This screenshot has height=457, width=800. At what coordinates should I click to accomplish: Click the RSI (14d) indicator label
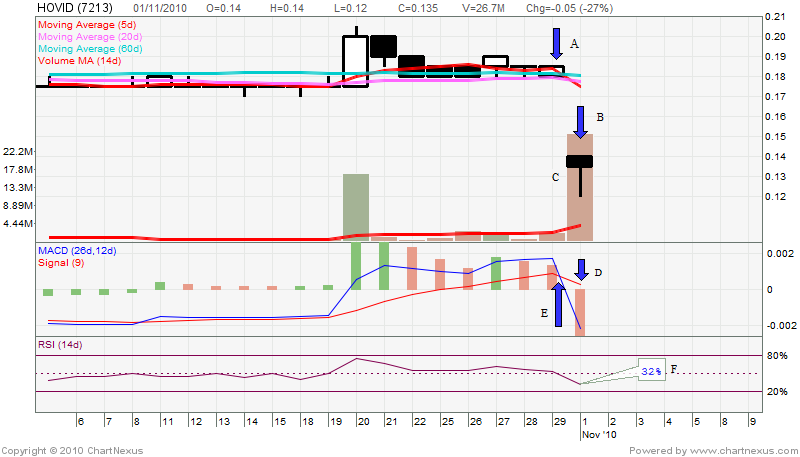pos(60,345)
